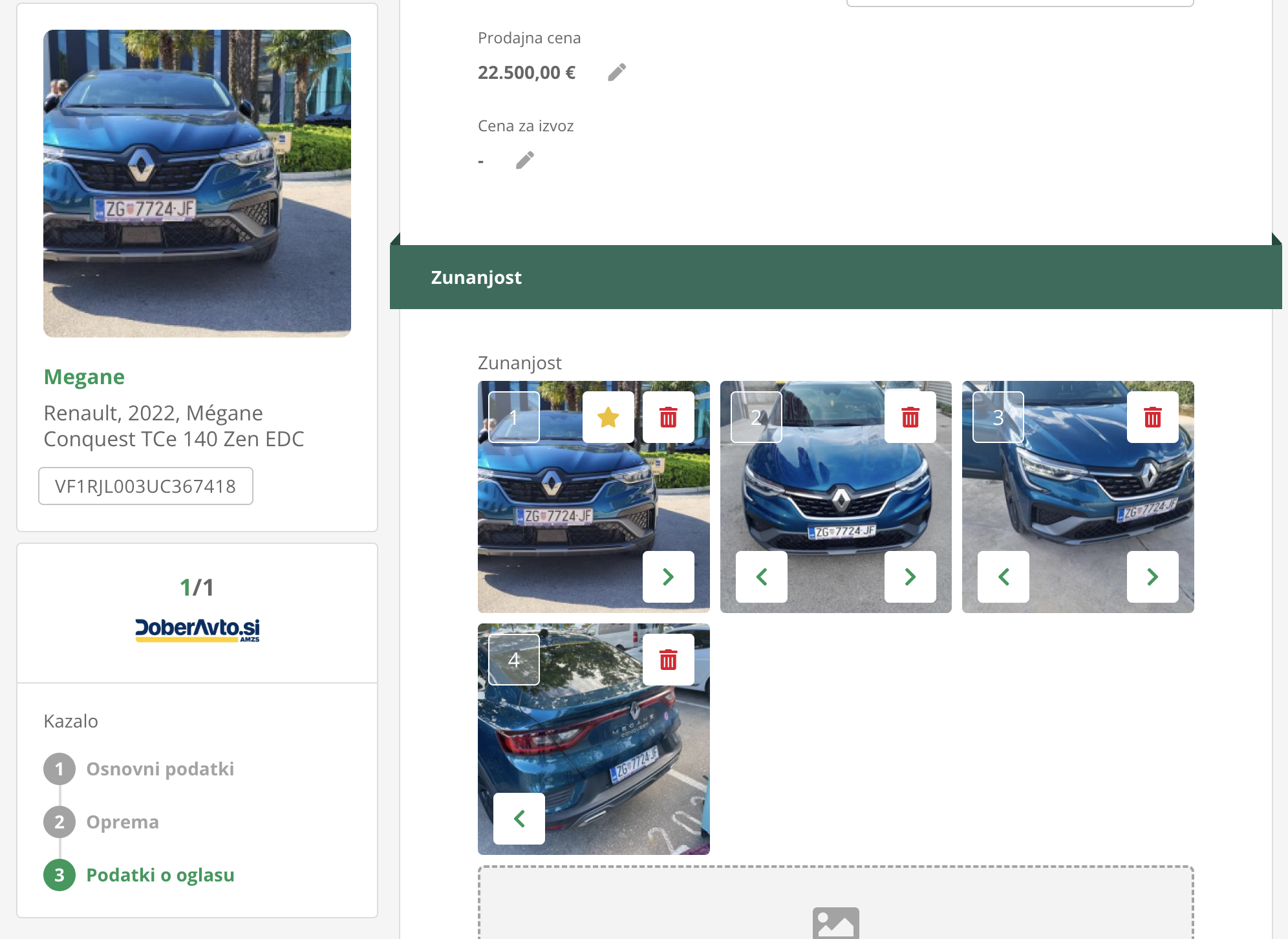The width and height of the screenshot is (1288, 939).
Task: Click the Kazalo heading
Action: pos(71,721)
